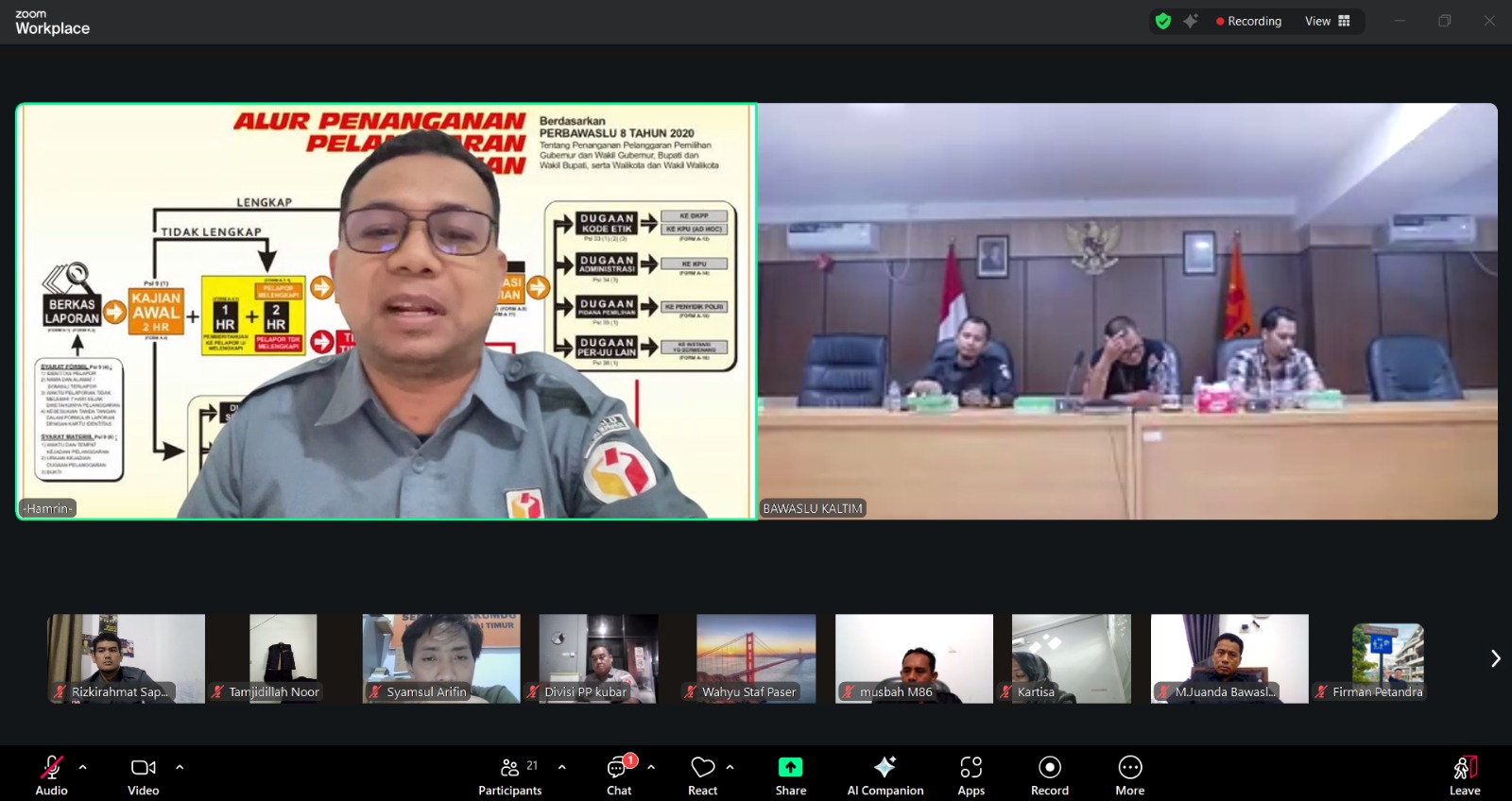This screenshot has height=801, width=1512.
Task: Select M.Juanda Bawasl... thumbnail
Action: (x=1229, y=658)
